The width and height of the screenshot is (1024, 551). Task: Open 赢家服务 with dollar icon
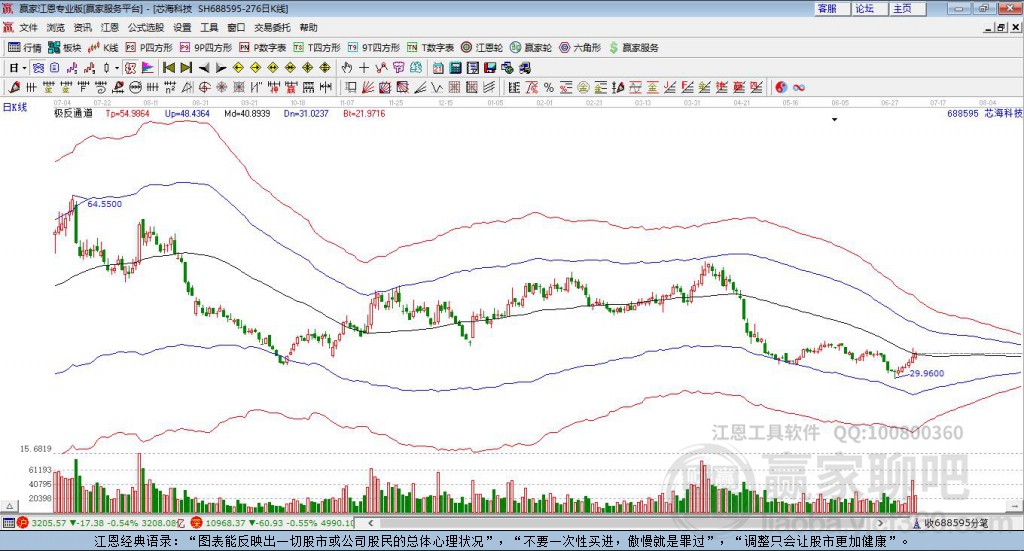[x=633, y=48]
